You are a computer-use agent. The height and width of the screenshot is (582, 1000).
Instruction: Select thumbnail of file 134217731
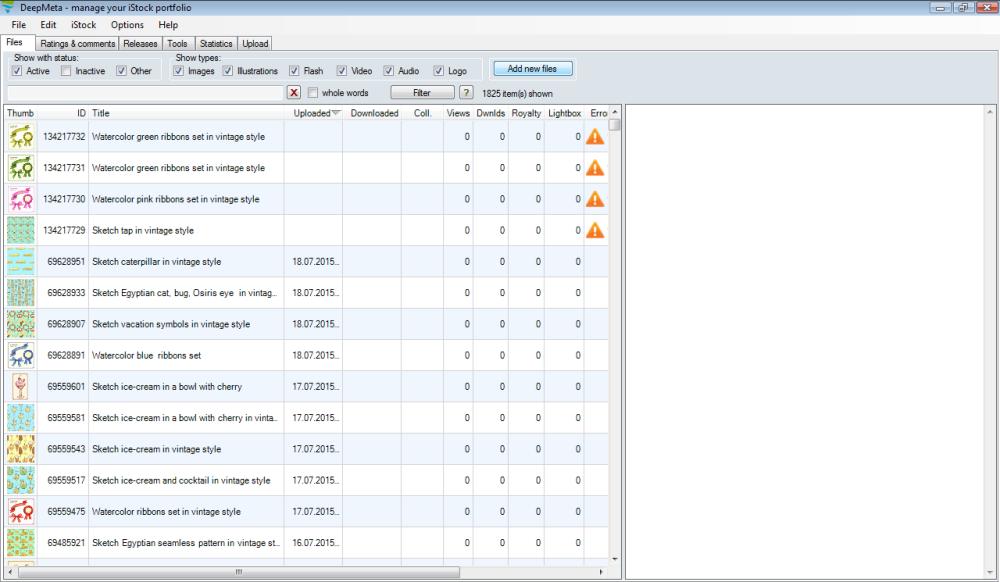tap(21, 168)
